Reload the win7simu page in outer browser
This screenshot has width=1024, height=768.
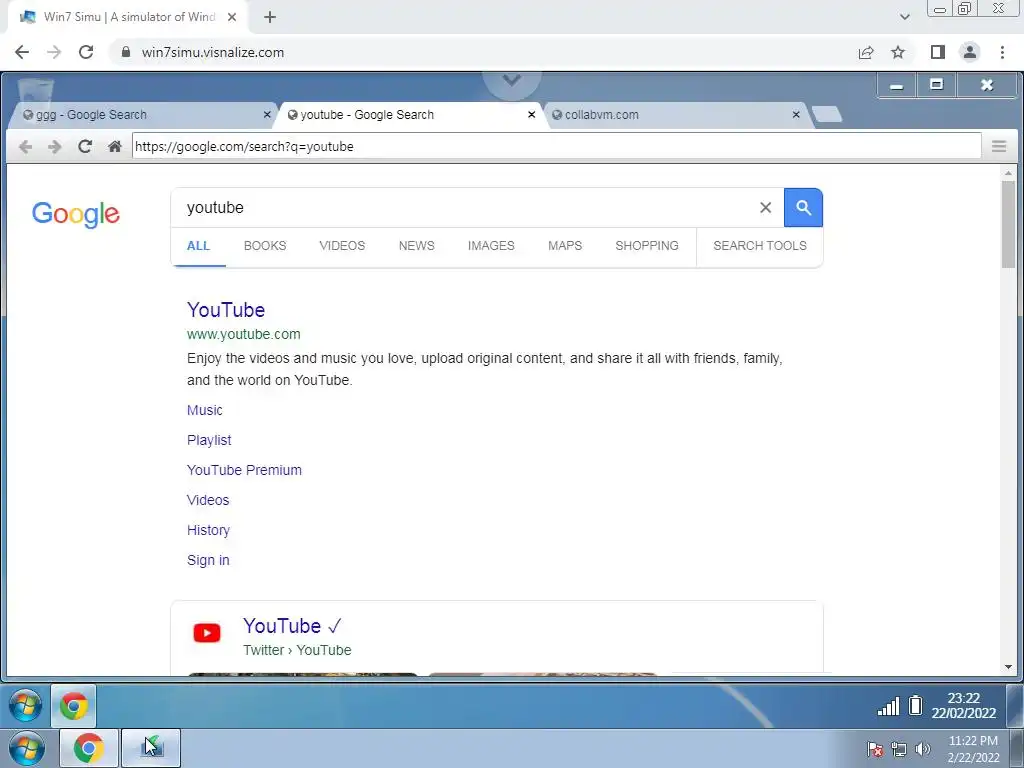86,52
